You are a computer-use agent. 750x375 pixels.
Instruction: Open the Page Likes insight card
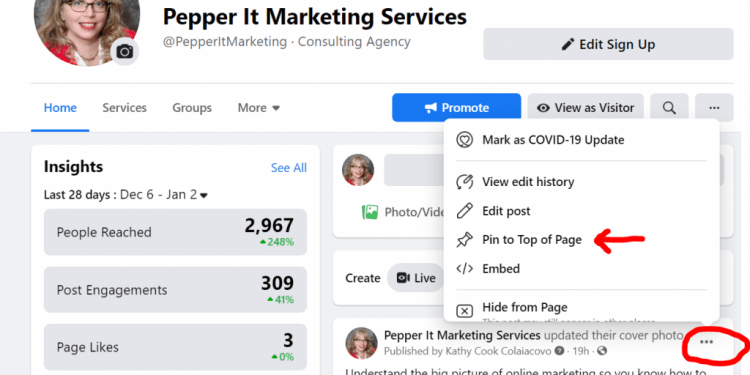[175, 347]
